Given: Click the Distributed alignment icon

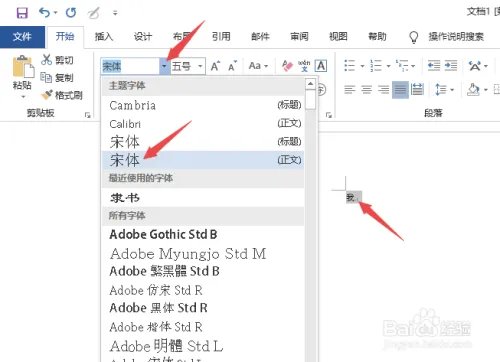Looking at the screenshot, I should tap(417, 89).
